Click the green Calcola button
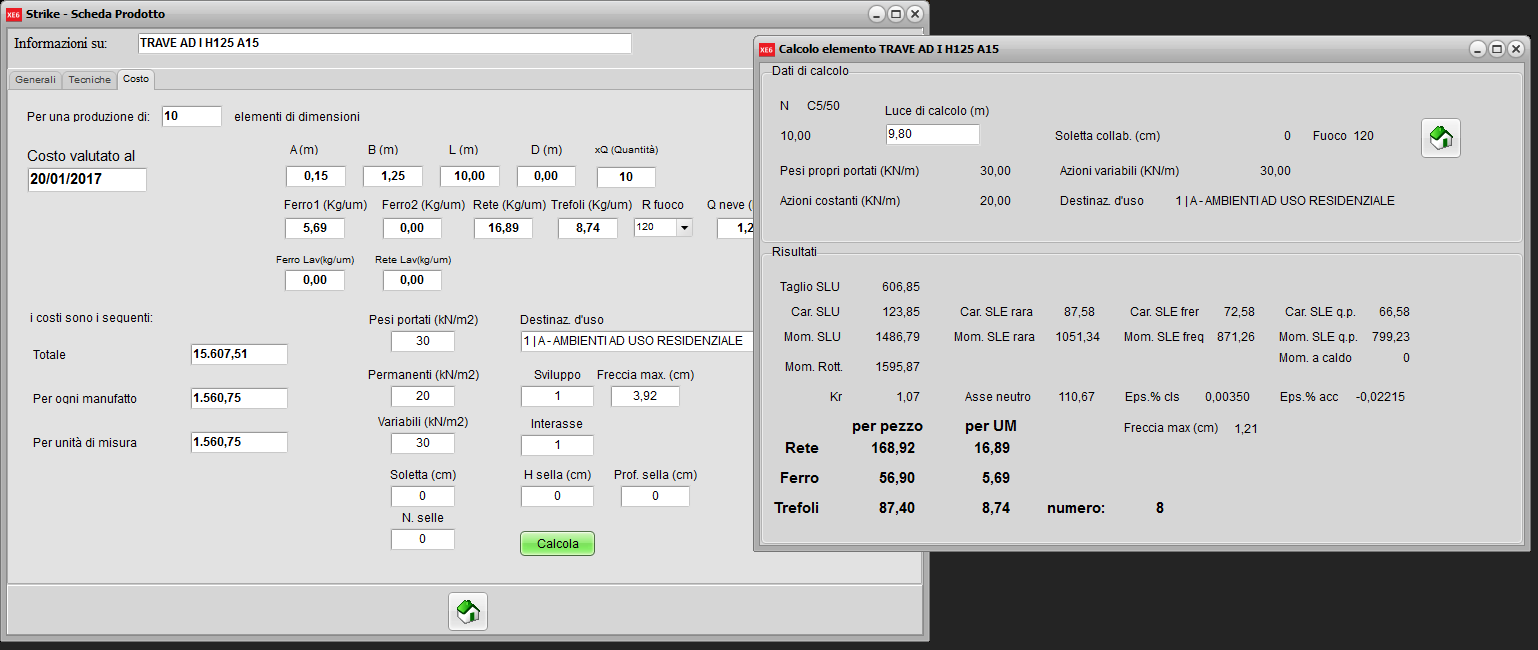The image size is (1538, 650). tap(557, 543)
